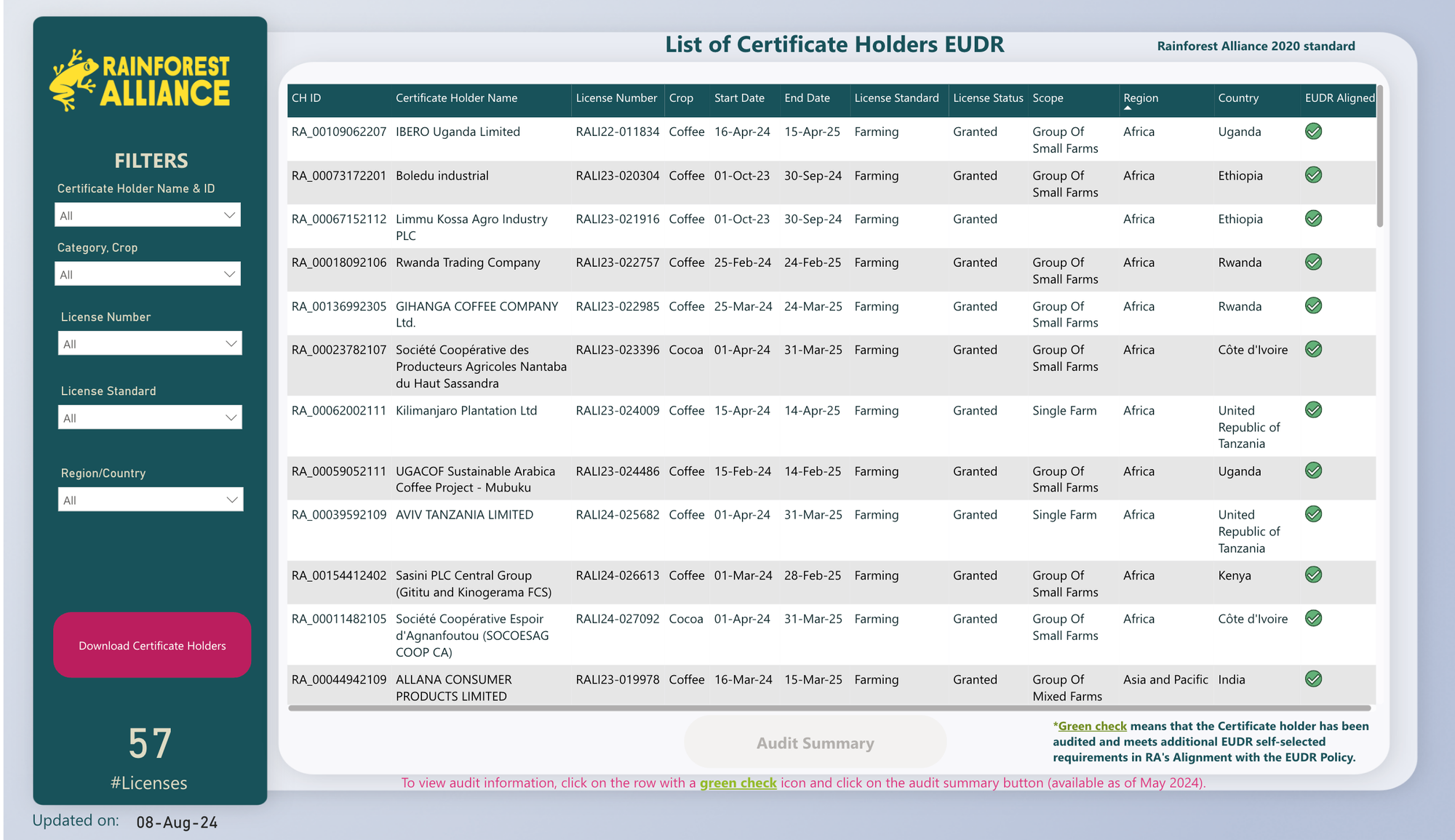Image resolution: width=1455 pixels, height=840 pixels.
Task: Expand the License Standard dropdown
Action: pos(150,417)
